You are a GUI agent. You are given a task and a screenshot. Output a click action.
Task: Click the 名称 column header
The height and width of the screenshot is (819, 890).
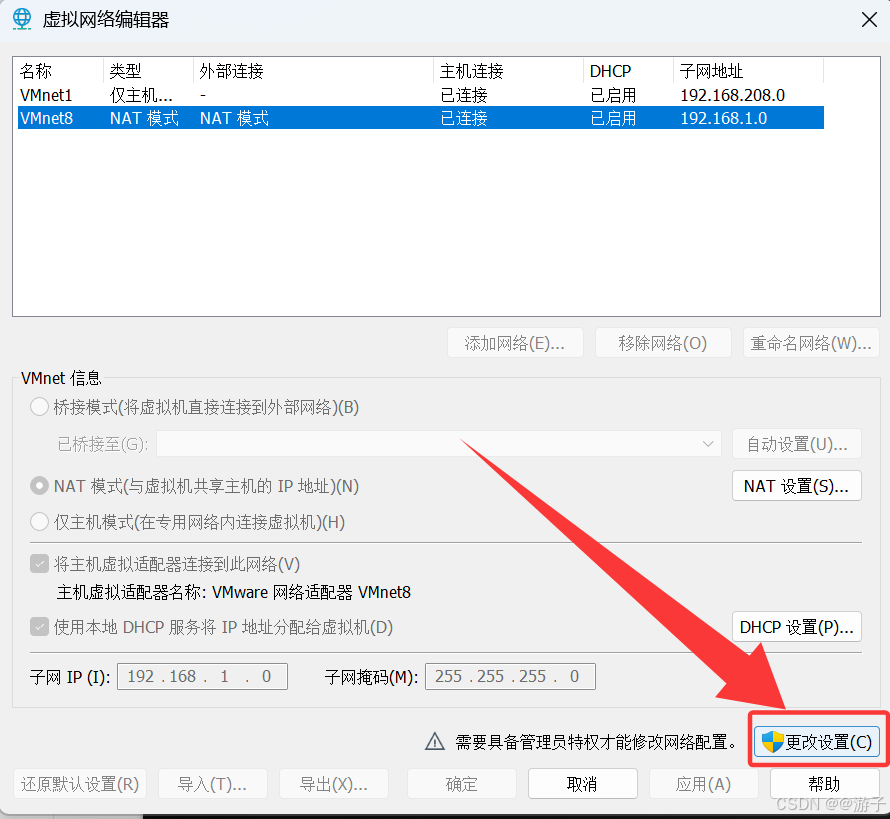(60, 71)
